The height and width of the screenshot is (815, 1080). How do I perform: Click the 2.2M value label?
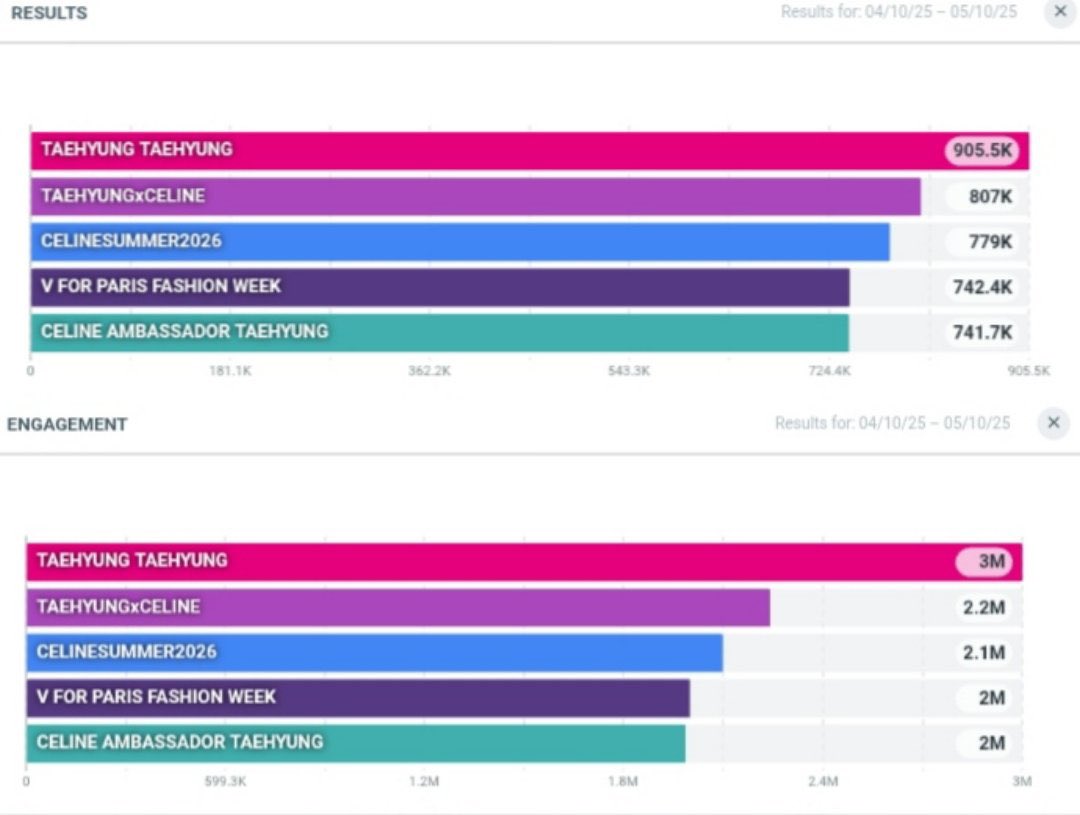984,608
